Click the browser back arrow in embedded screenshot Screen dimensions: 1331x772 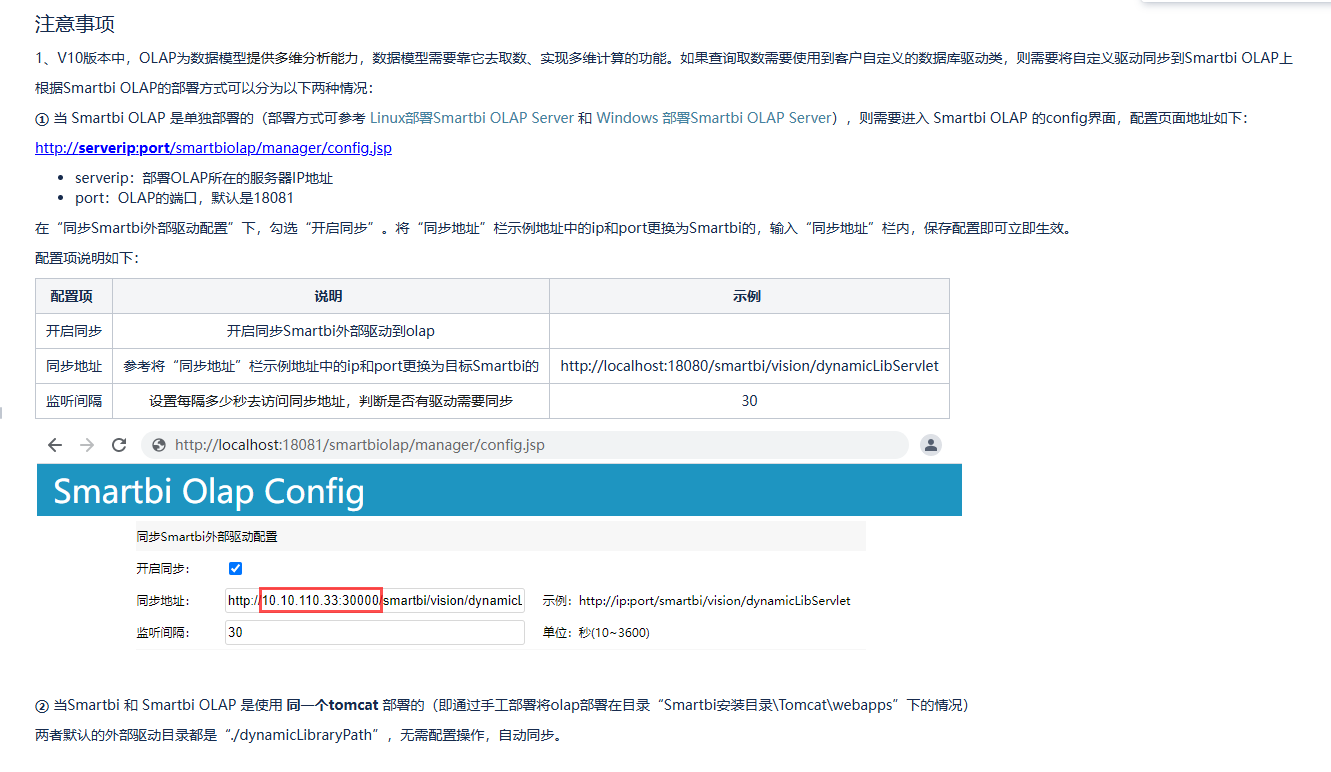(55, 445)
